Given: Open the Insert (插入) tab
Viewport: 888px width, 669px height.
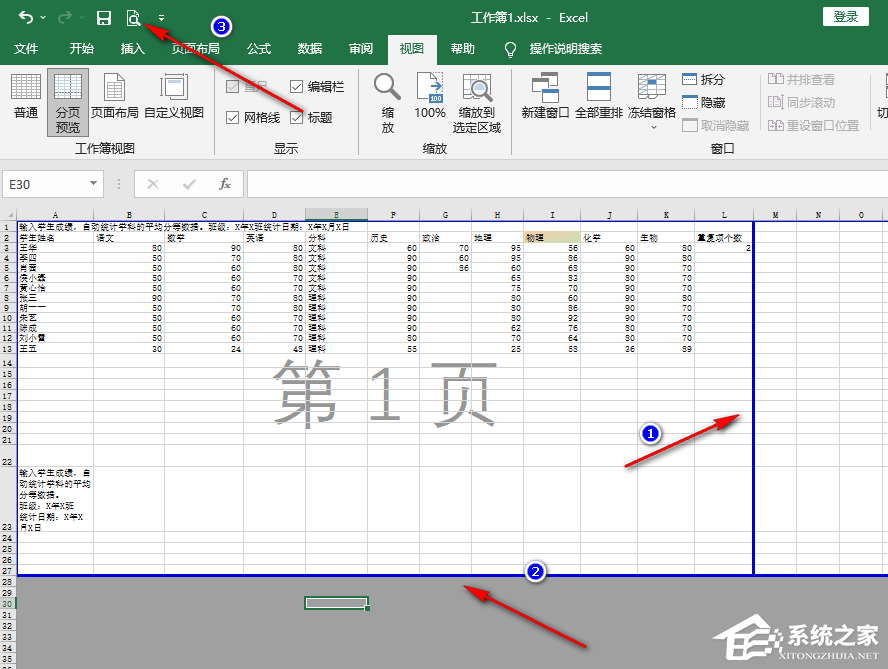Looking at the screenshot, I should (x=133, y=49).
